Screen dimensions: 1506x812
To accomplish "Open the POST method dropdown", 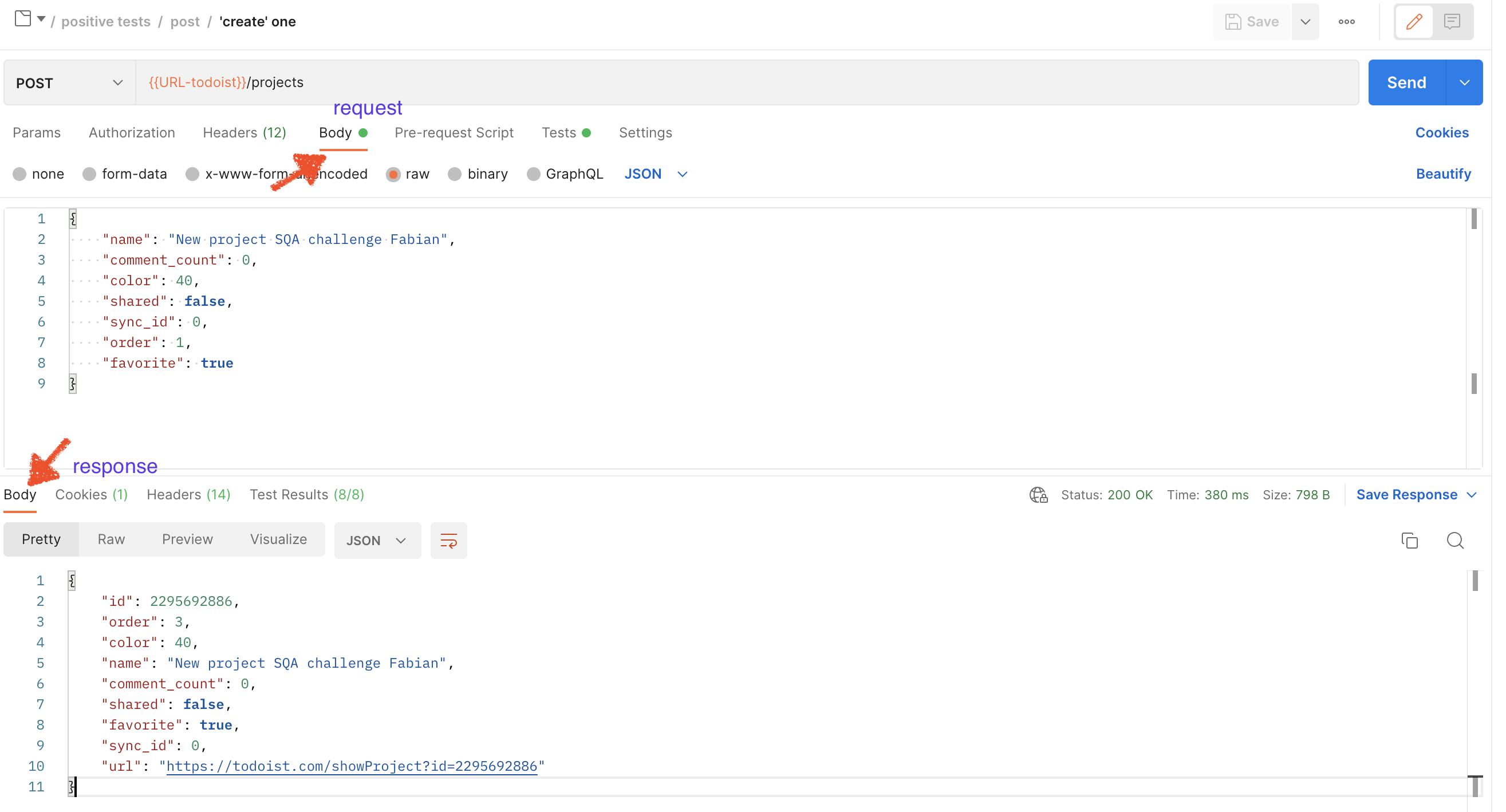I will point(69,83).
